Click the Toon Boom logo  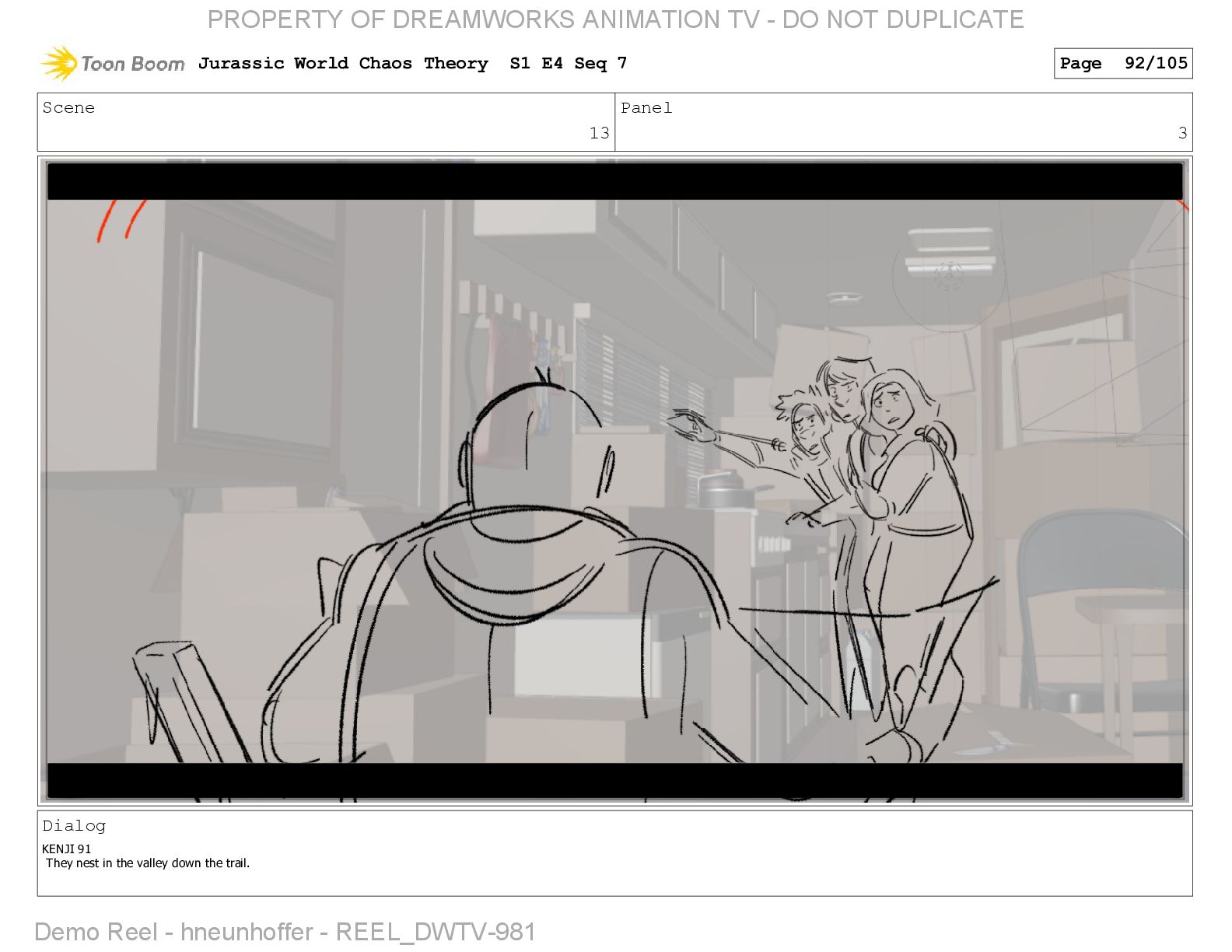coord(113,63)
